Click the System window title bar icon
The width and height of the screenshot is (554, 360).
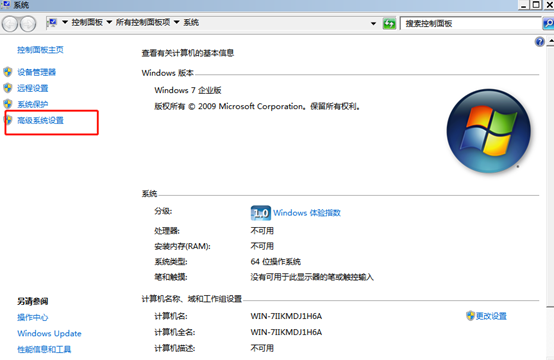pyautogui.click(x=6, y=5)
